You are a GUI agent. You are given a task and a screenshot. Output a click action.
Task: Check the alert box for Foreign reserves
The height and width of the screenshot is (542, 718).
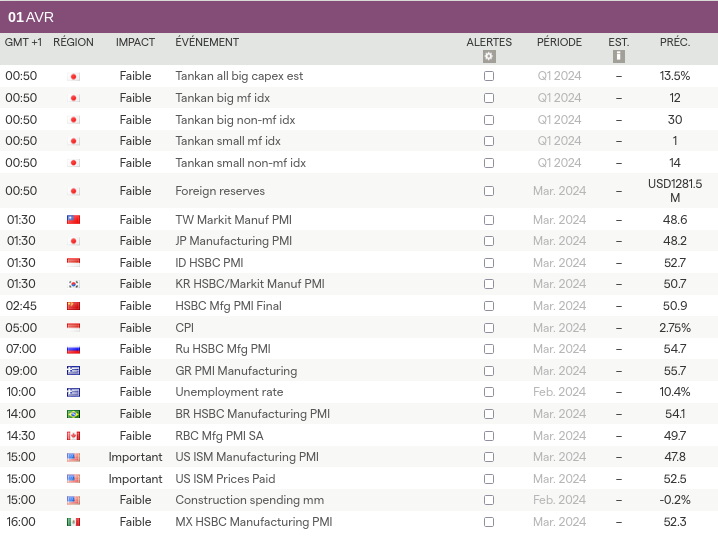[489, 191]
